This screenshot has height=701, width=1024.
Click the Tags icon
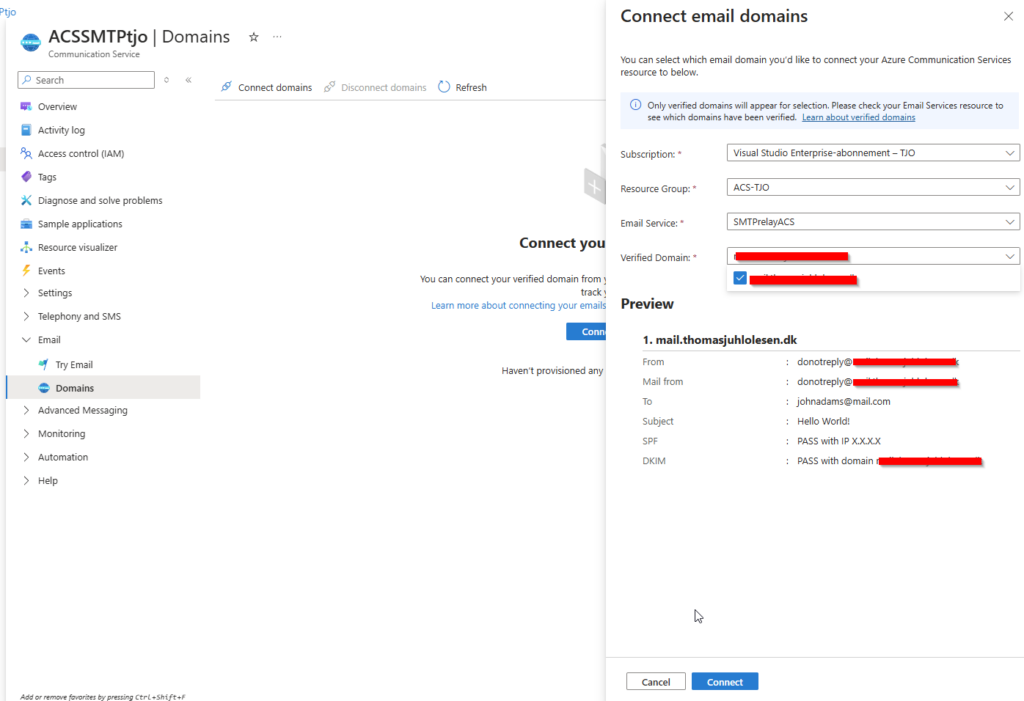[x=26, y=177]
